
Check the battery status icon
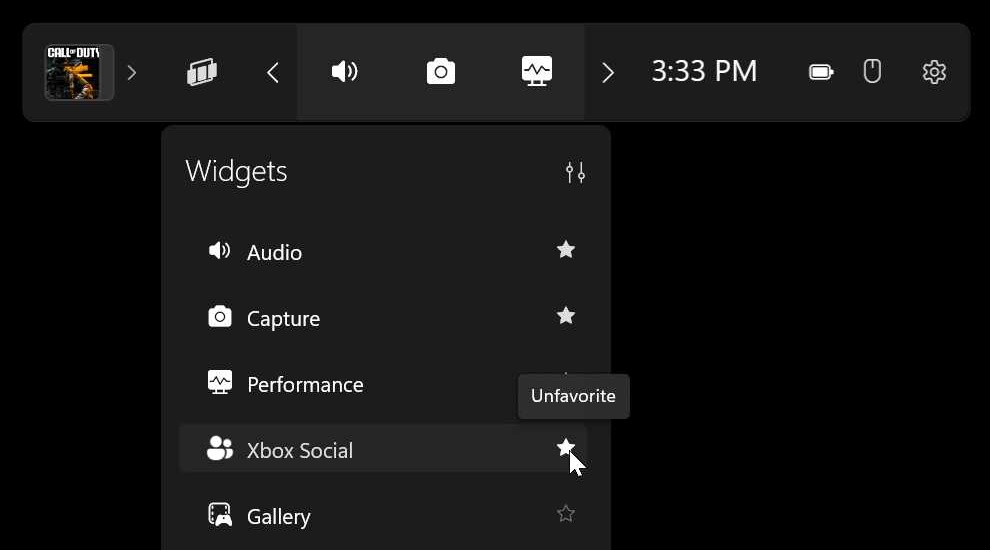(821, 72)
